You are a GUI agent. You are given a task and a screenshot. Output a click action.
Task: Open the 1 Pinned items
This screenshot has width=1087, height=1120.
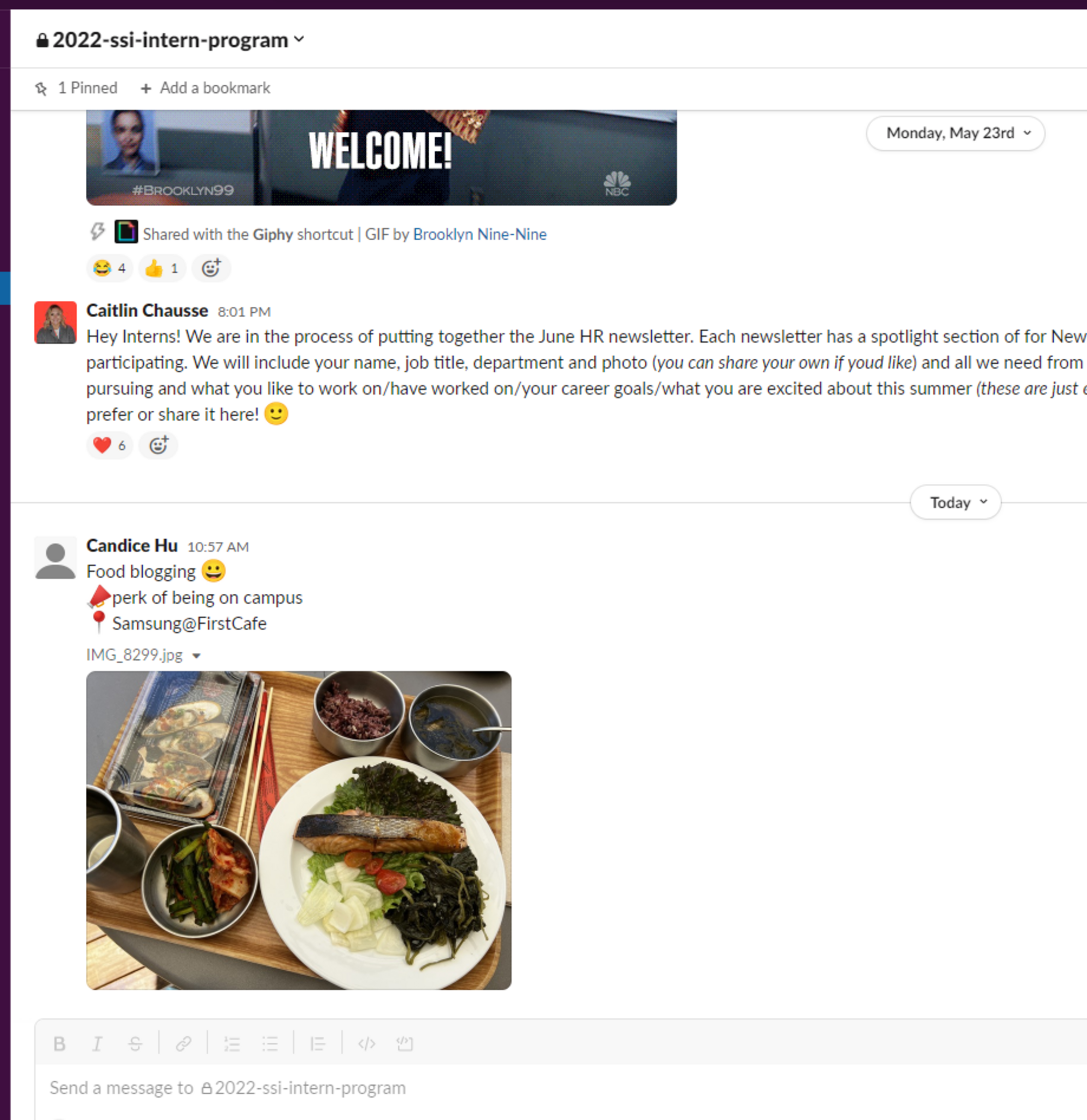pos(76,88)
